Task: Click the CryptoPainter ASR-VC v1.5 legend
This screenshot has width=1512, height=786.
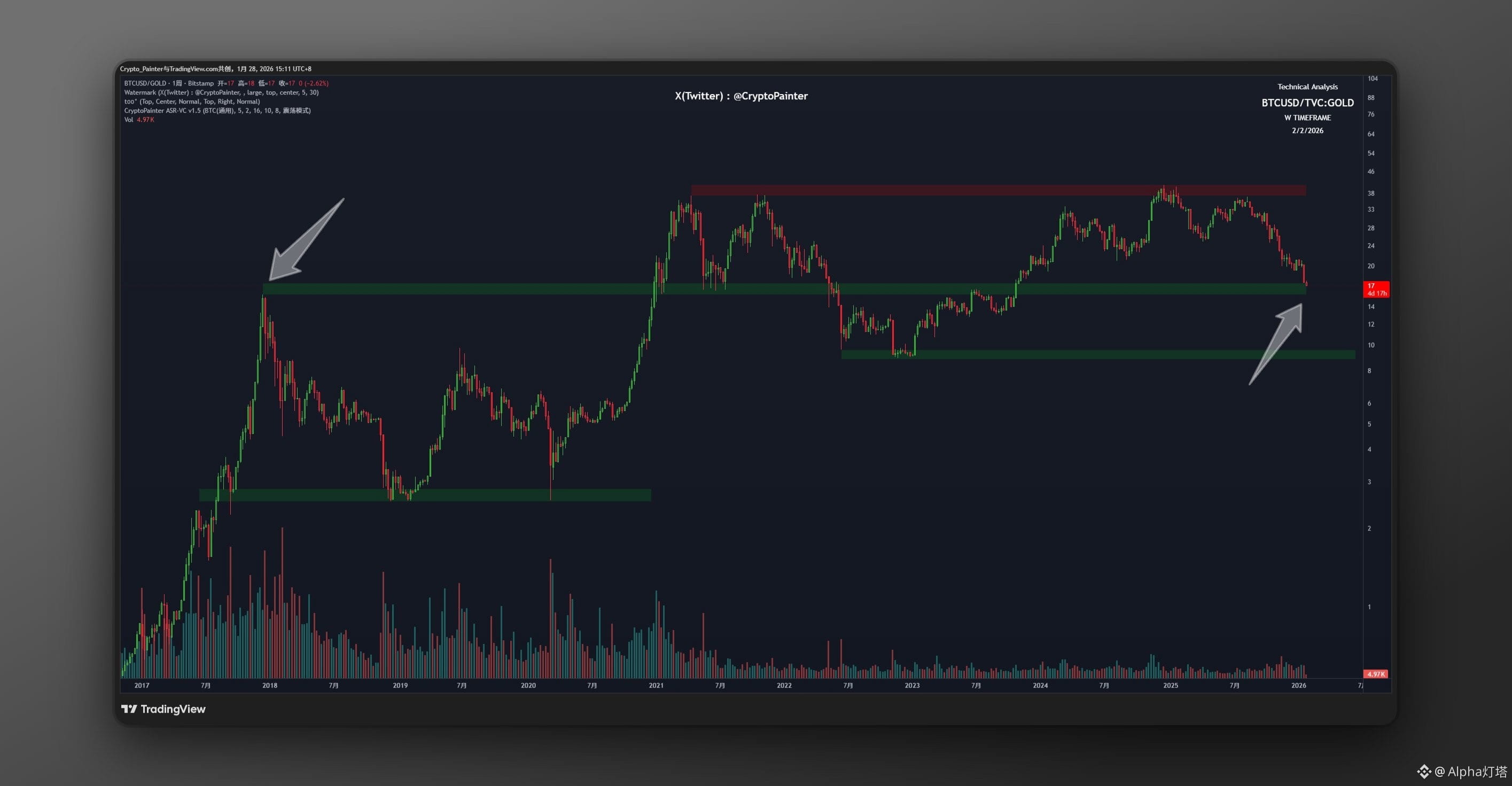Action: (217, 111)
